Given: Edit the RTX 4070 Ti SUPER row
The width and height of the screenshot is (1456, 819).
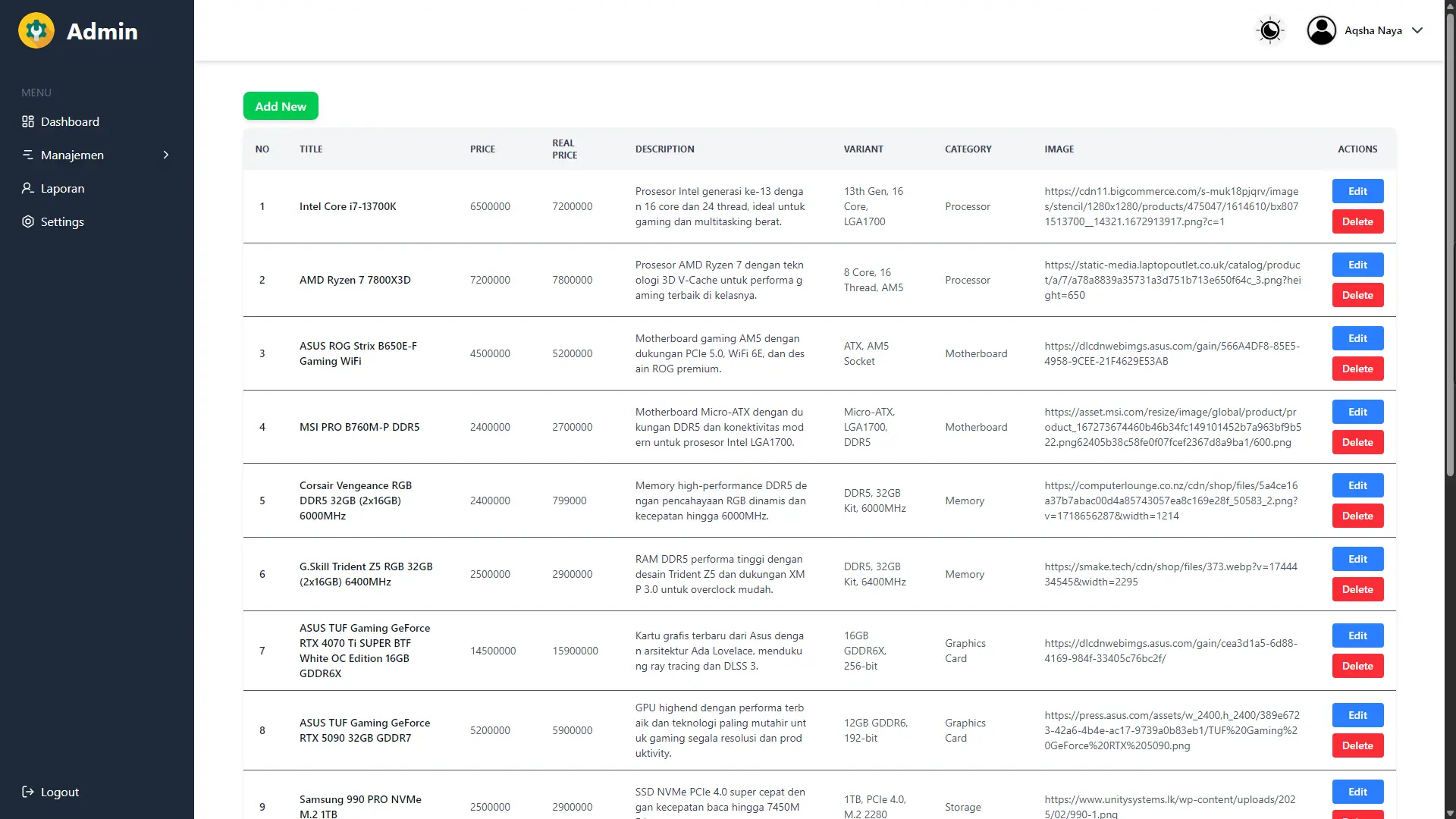Looking at the screenshot, I should pyautogui.click(x=1357, y=635).
